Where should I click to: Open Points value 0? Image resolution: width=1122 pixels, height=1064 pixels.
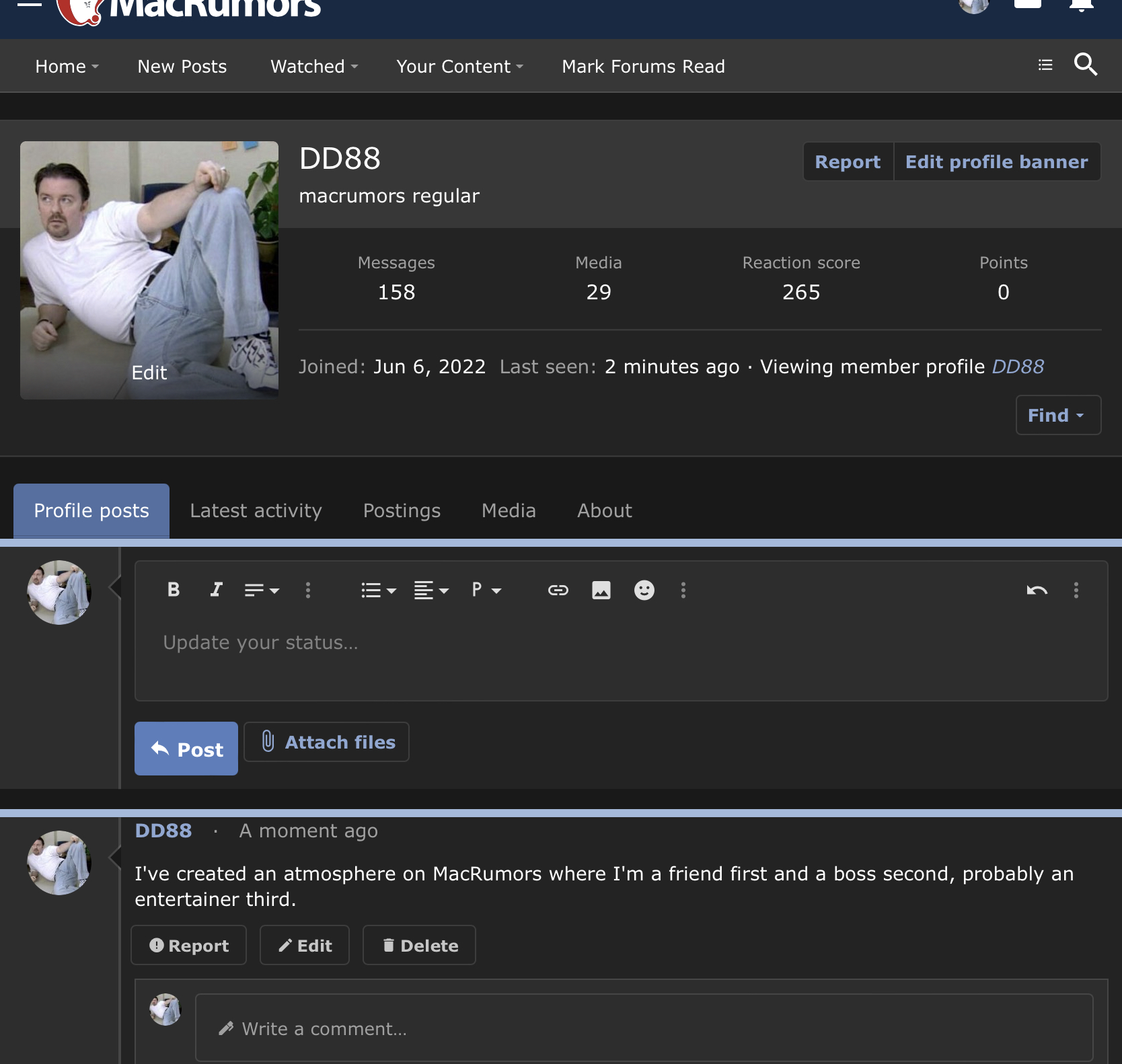[1004, 292]
